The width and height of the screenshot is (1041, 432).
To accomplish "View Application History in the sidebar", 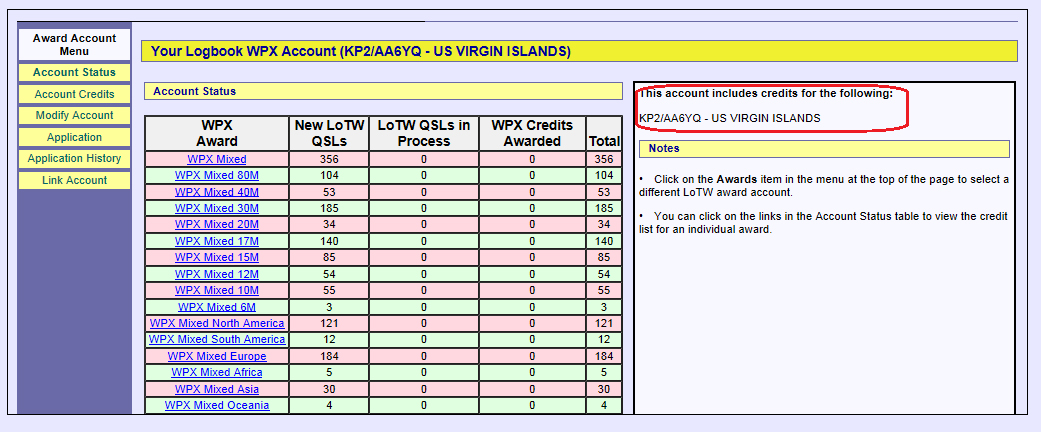I will 74,158.
